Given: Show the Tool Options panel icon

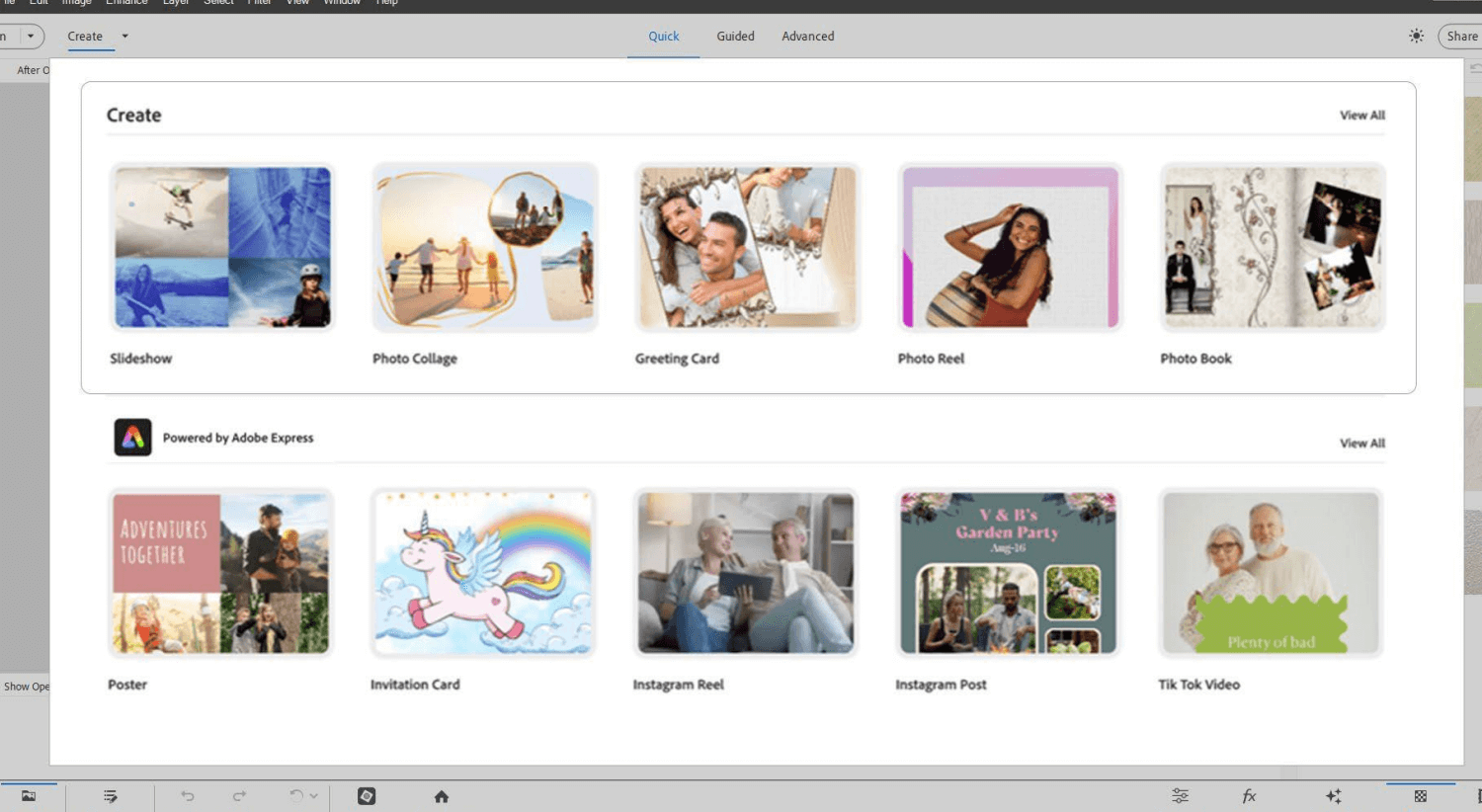Looking at the screenshot, I should pyautogui.click(x=110, y=796).
